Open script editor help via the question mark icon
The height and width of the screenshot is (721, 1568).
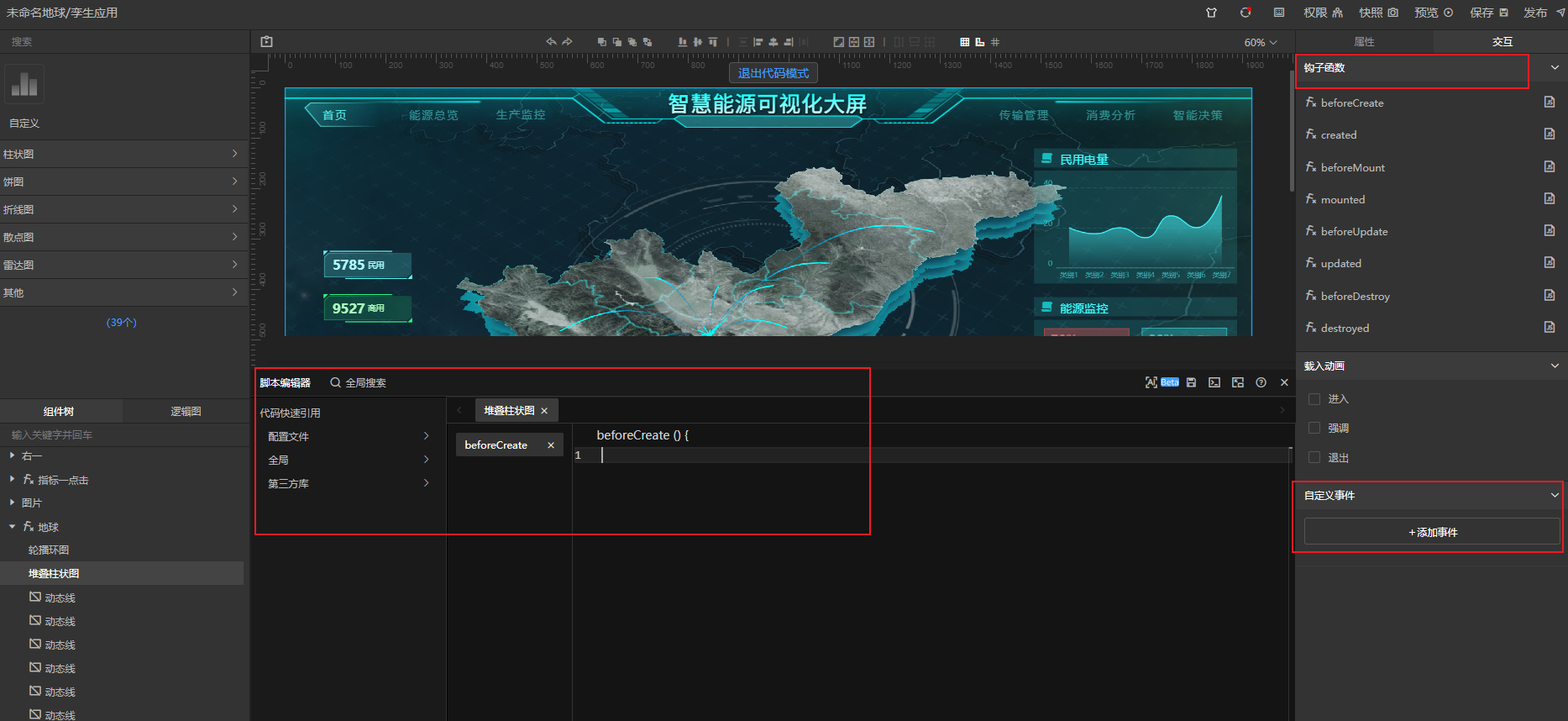tap(1261, 382)
